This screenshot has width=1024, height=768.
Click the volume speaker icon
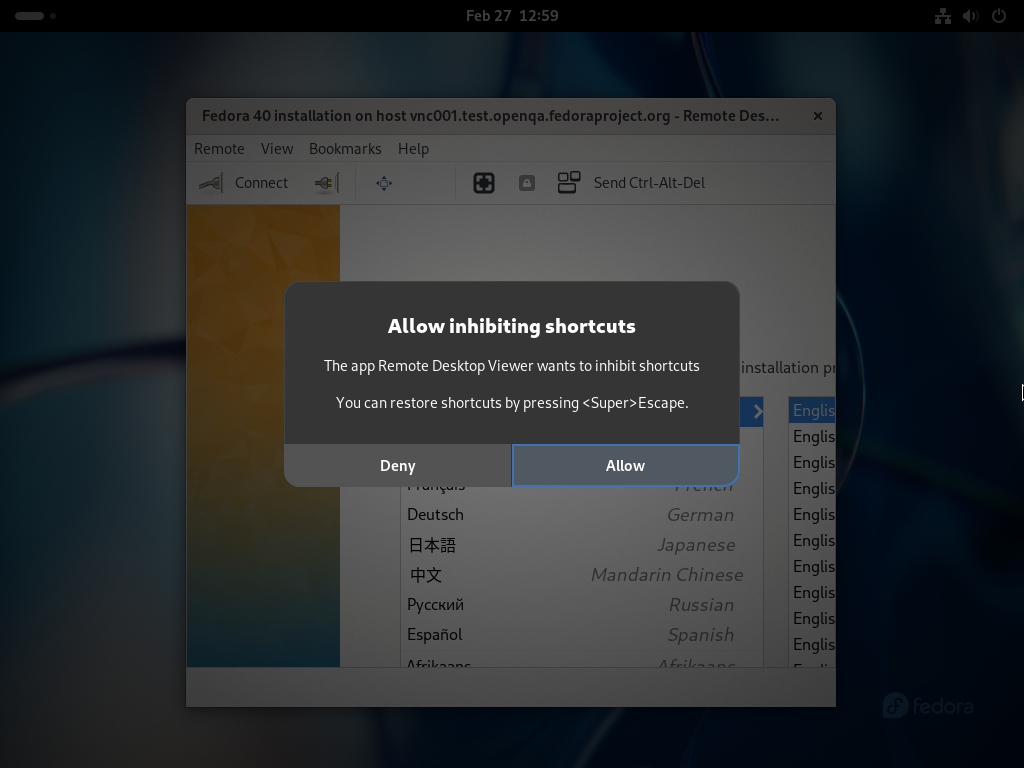970,16
